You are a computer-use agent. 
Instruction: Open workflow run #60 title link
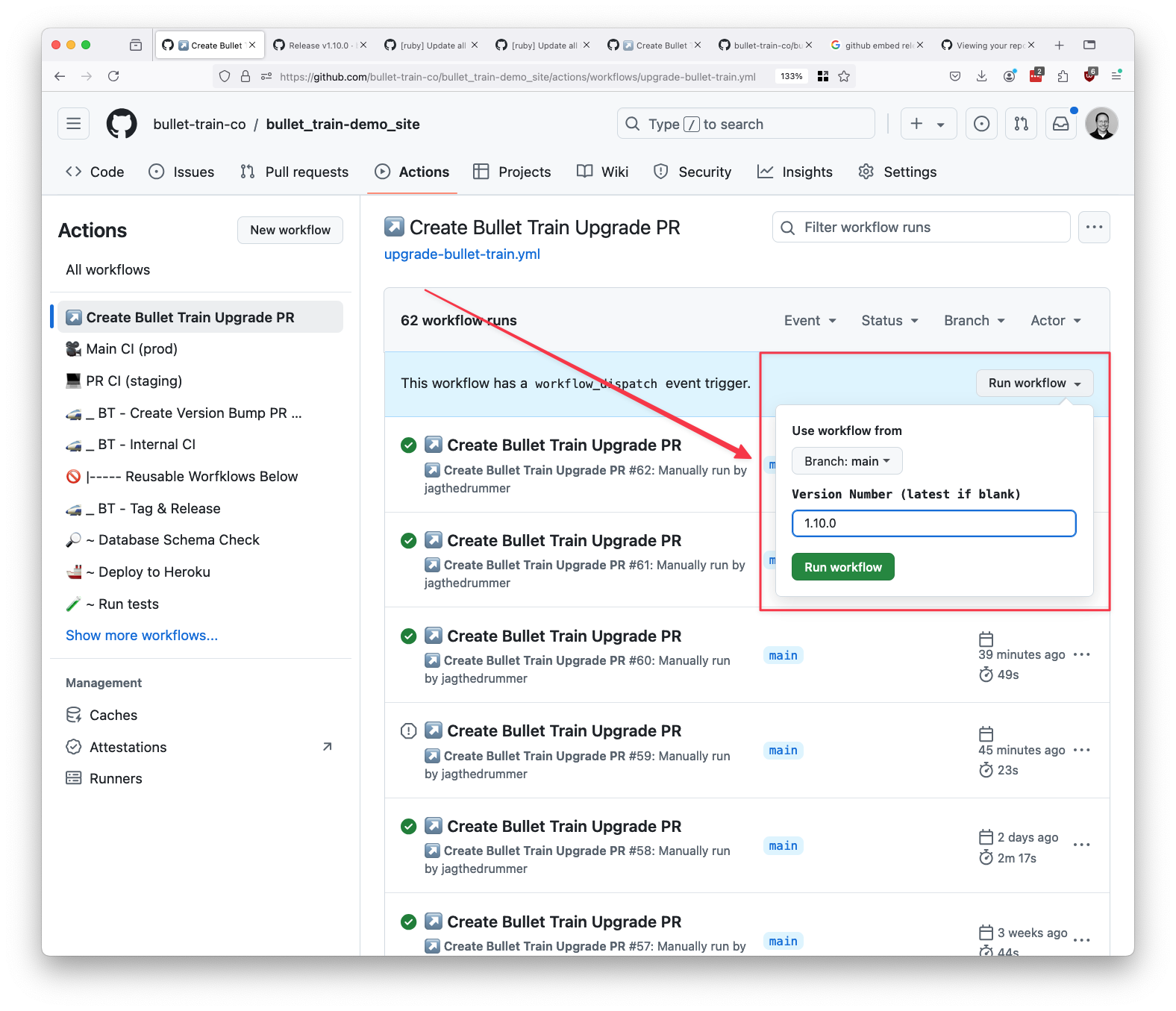tap(564, 636)
